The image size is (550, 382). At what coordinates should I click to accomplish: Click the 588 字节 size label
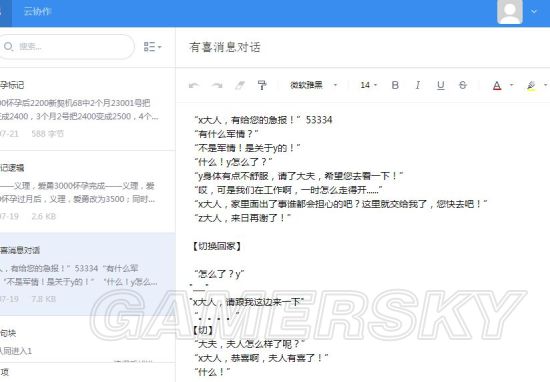pos(48,134)
